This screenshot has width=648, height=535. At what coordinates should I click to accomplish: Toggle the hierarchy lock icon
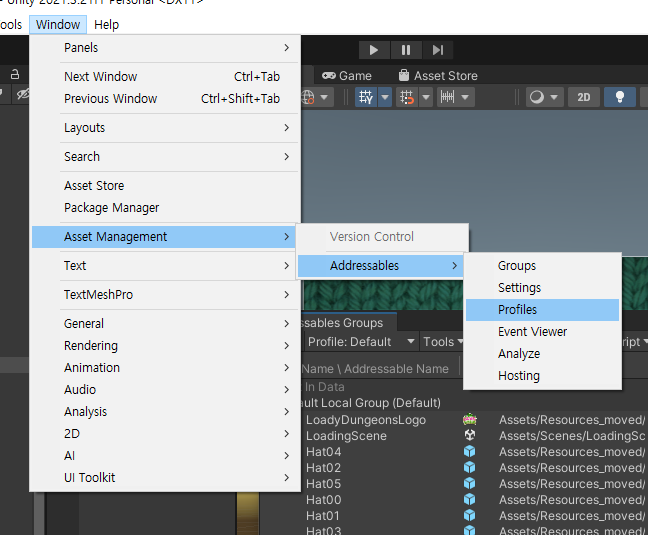point(15,74)
